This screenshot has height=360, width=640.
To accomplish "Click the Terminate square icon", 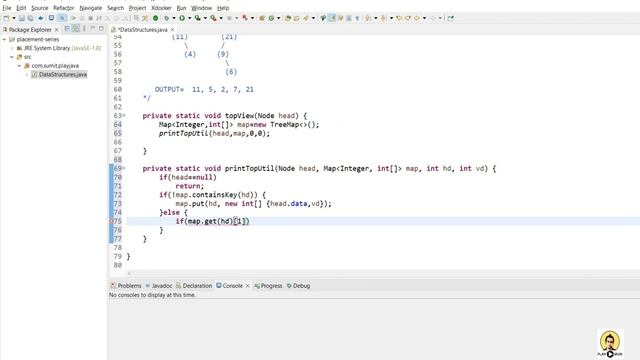I will coord(91,18).
